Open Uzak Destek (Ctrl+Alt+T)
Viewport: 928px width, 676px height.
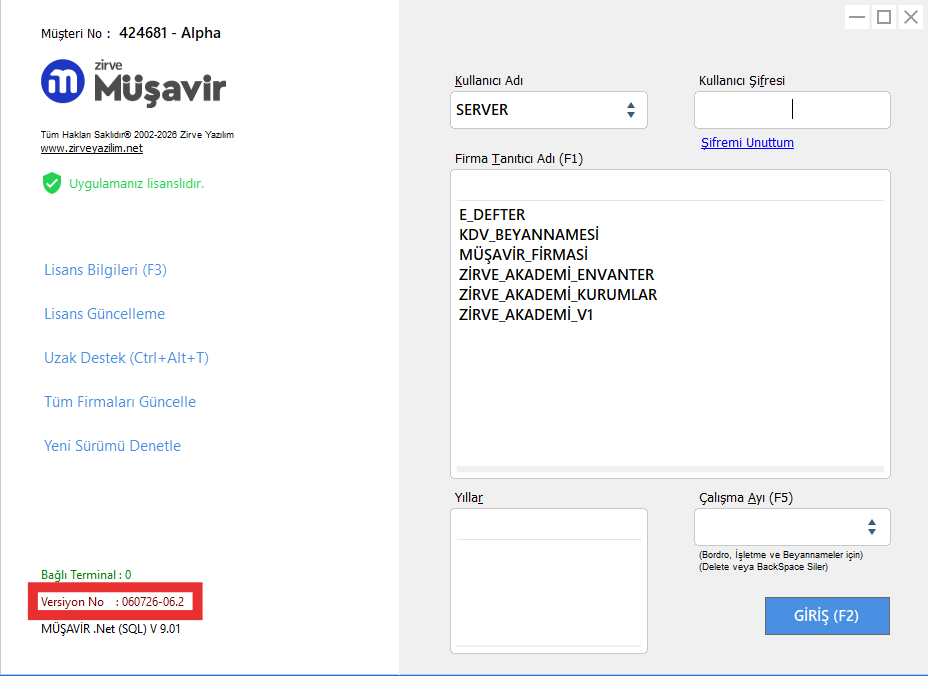[x=127, y=358]
